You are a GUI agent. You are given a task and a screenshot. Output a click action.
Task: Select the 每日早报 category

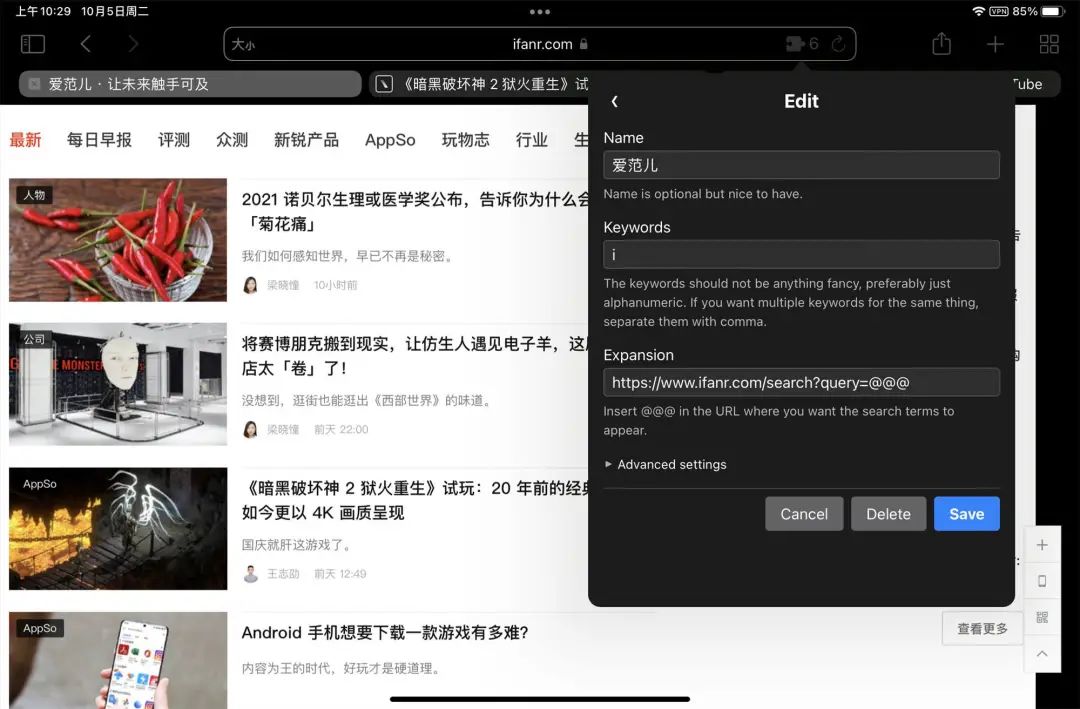pos(99,140)
